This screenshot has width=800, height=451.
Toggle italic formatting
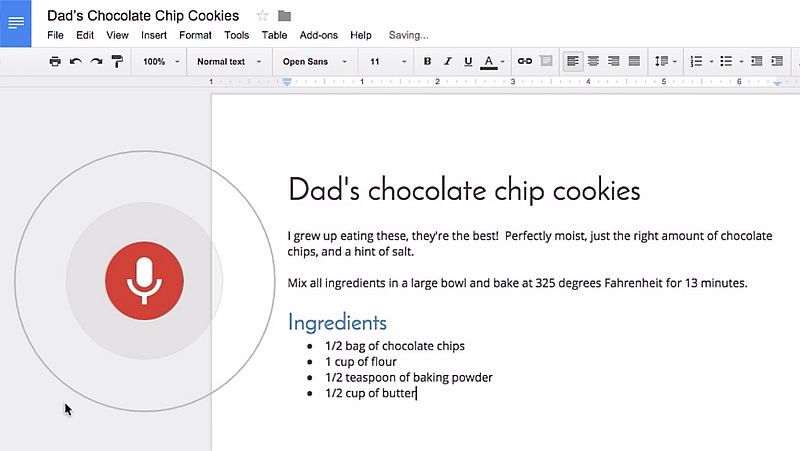pos(447,61)
